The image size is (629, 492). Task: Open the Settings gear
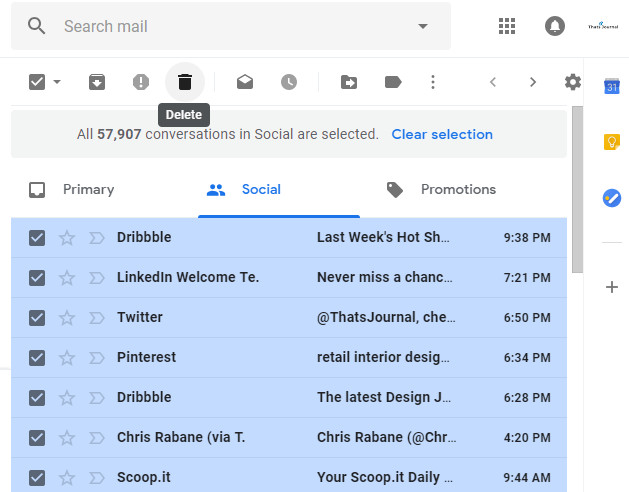pos(573,82)
